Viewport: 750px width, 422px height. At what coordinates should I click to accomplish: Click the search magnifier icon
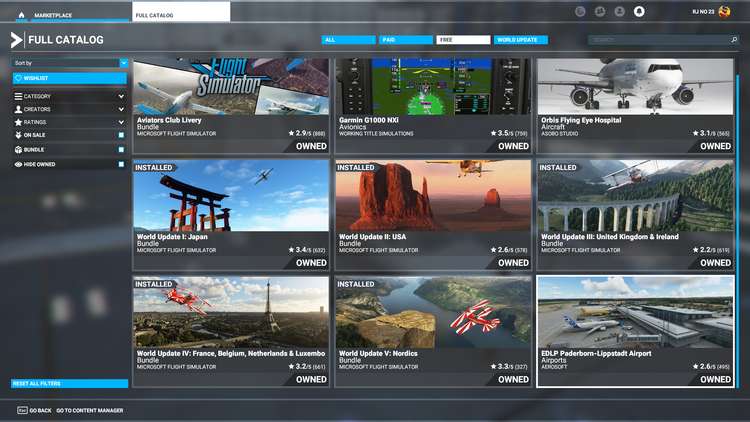pyautogui.click(x=734, y=40)
